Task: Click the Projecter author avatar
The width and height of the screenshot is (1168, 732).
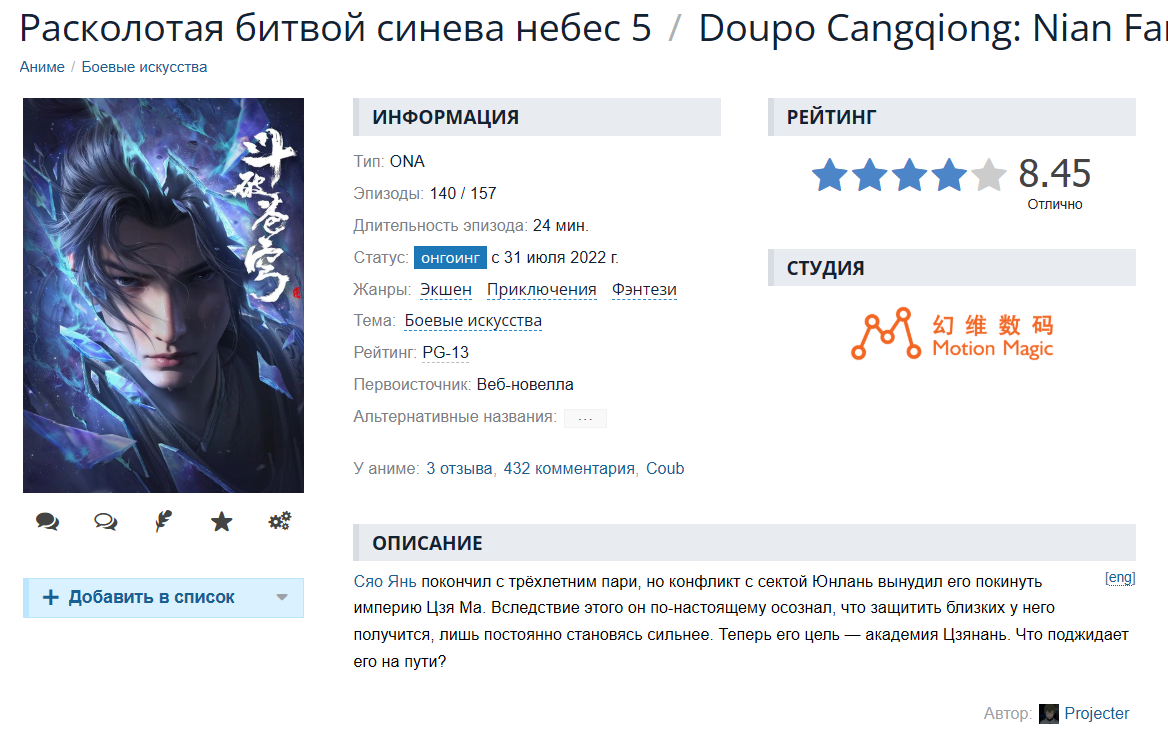Action: pos(1049,713)
